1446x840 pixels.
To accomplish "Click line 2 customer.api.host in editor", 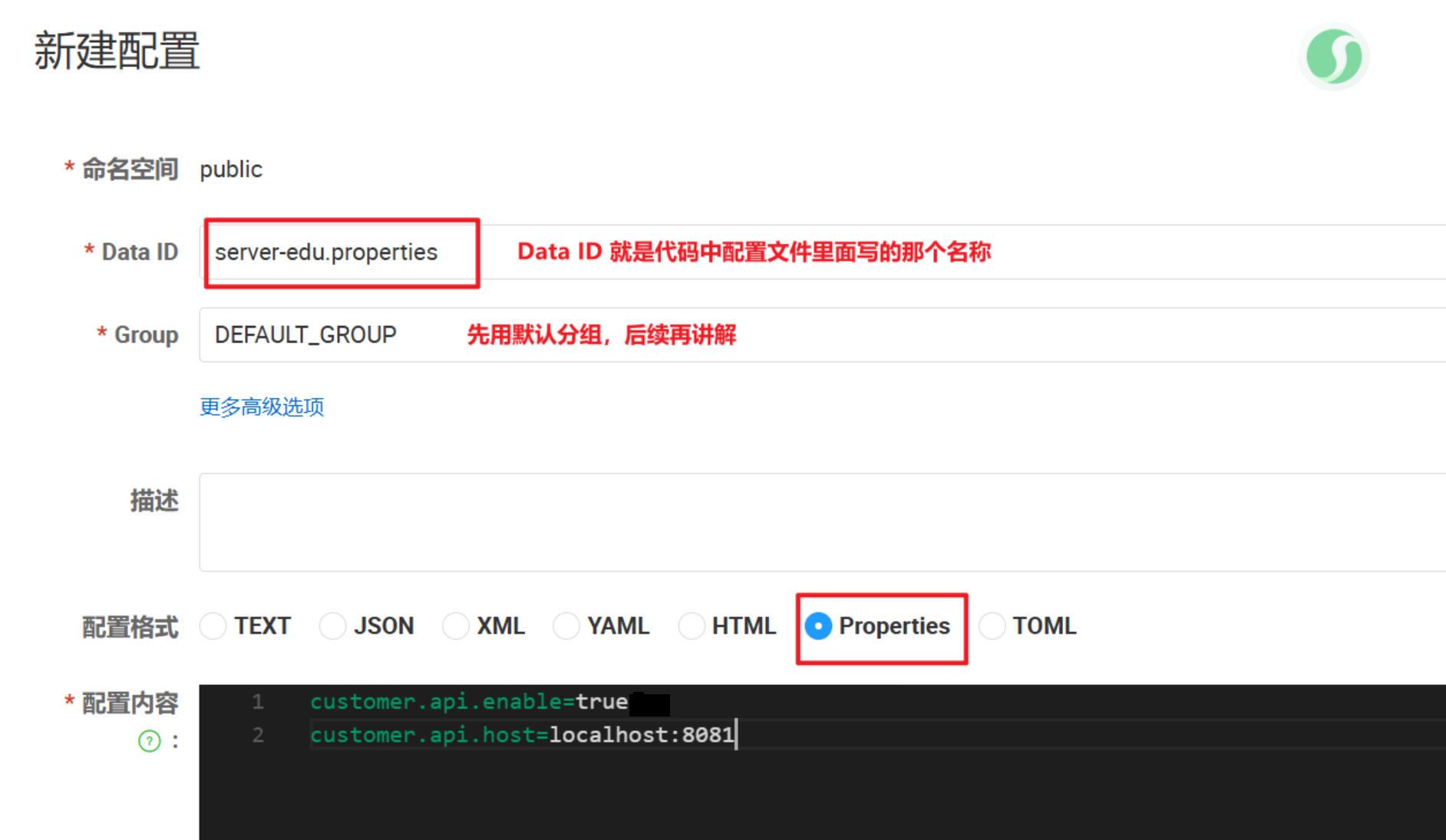I will (x=522, y=735).
